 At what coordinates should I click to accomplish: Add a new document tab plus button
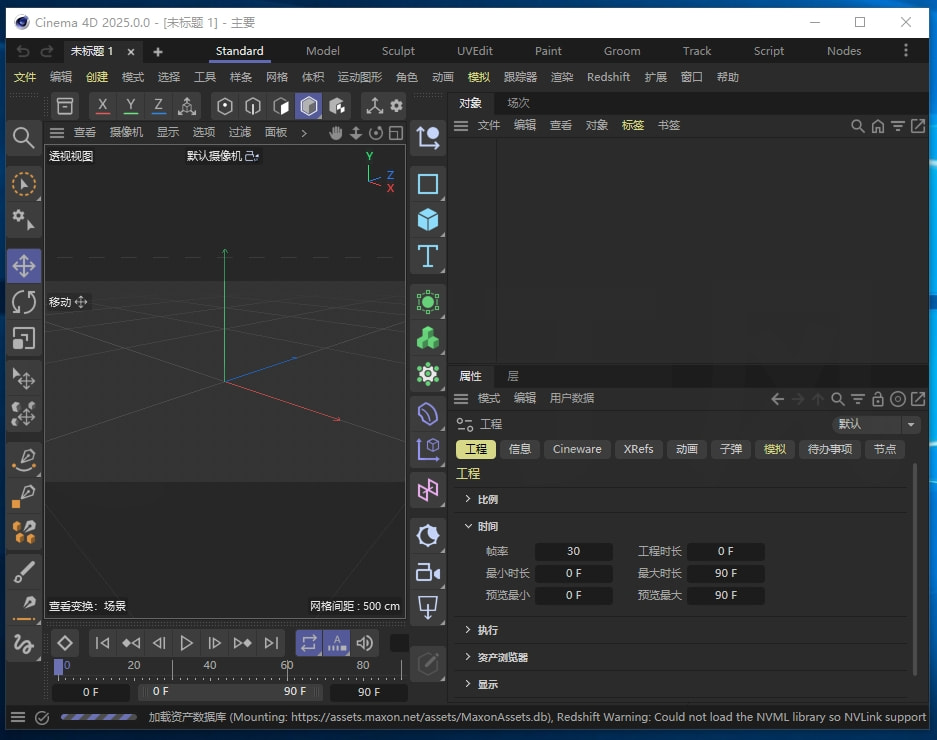[x=158, y=52]
